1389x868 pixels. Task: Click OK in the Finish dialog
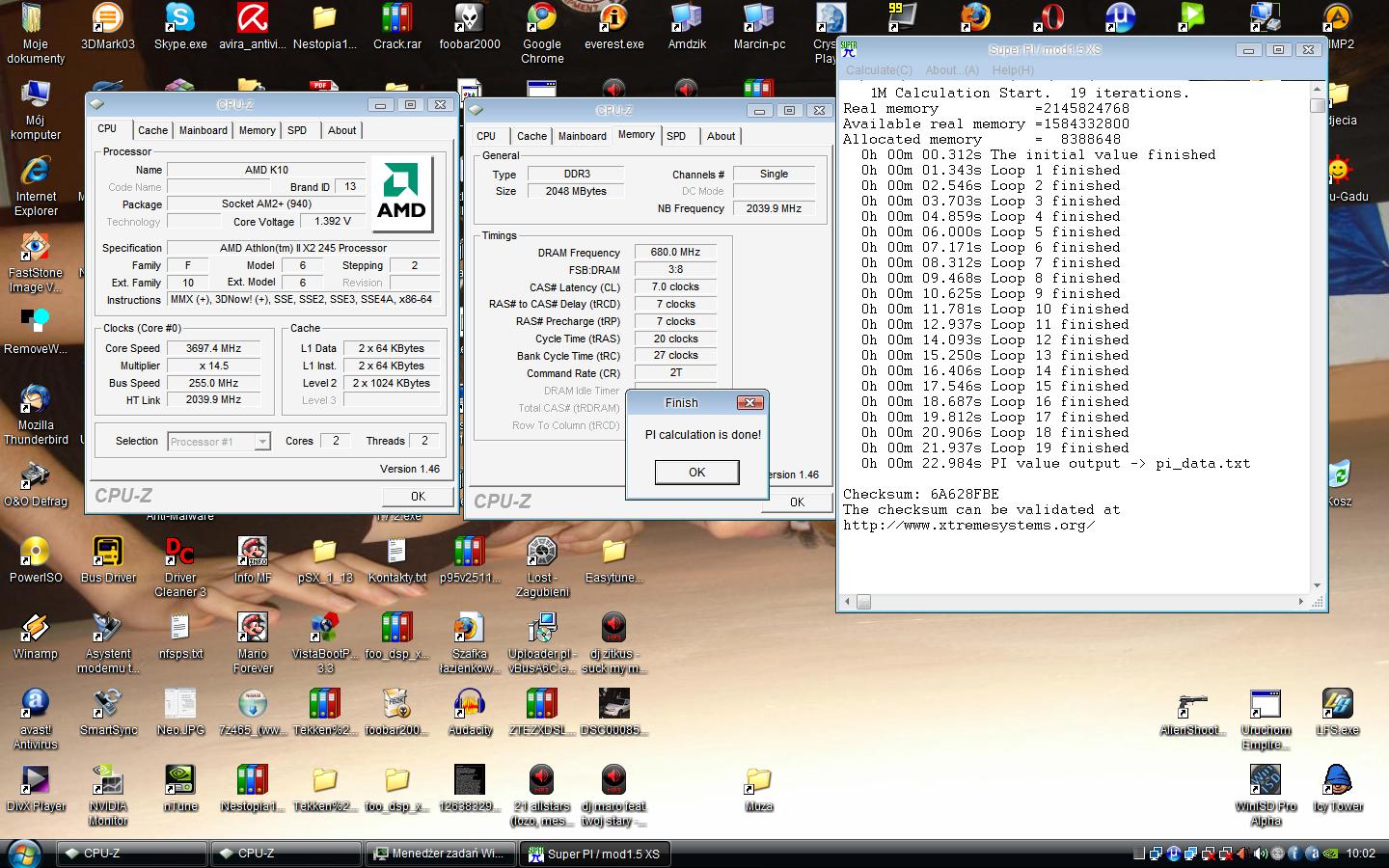click(x=696, y=473)
